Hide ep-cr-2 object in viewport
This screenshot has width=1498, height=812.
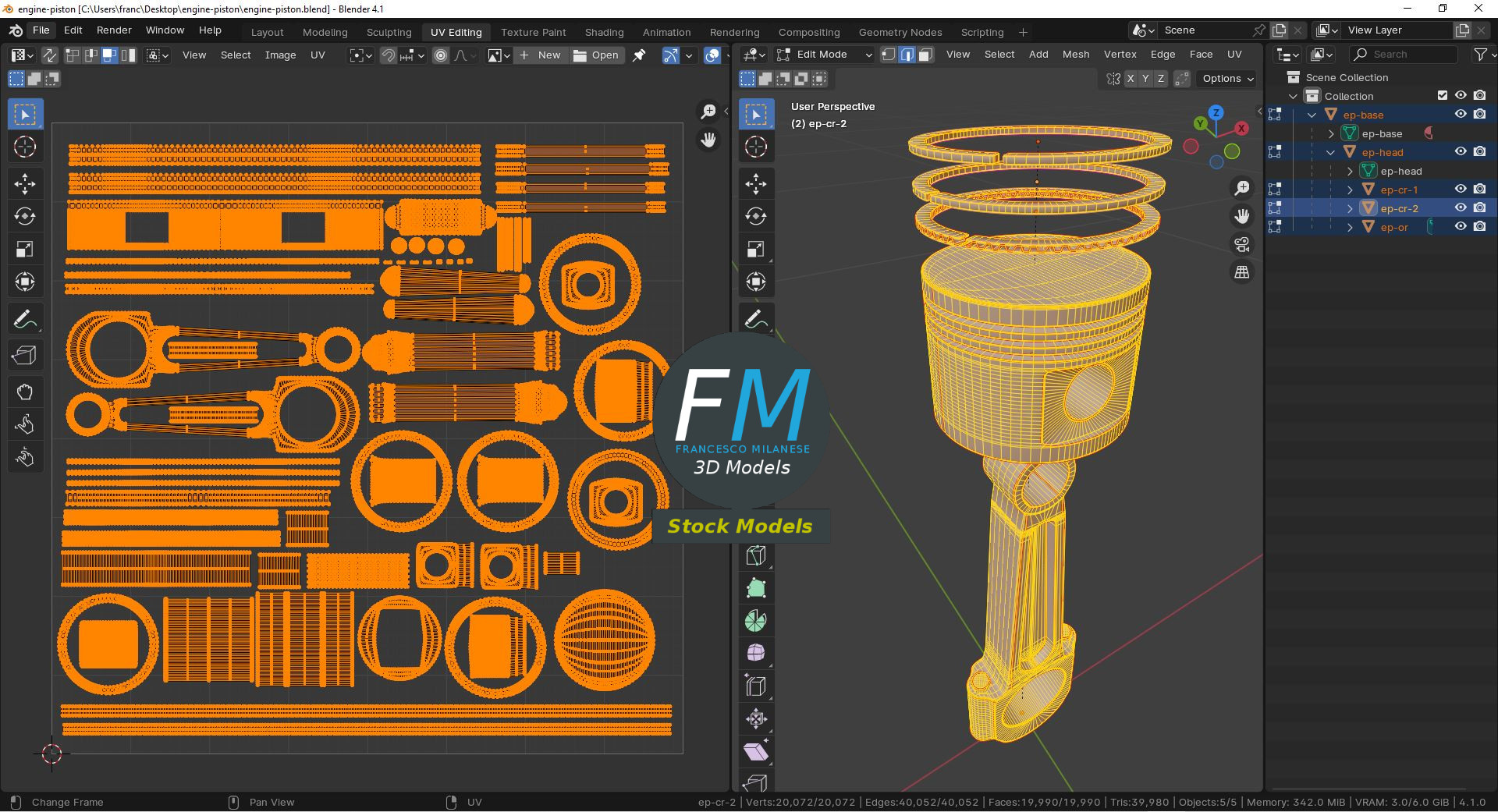[1461, 208]
